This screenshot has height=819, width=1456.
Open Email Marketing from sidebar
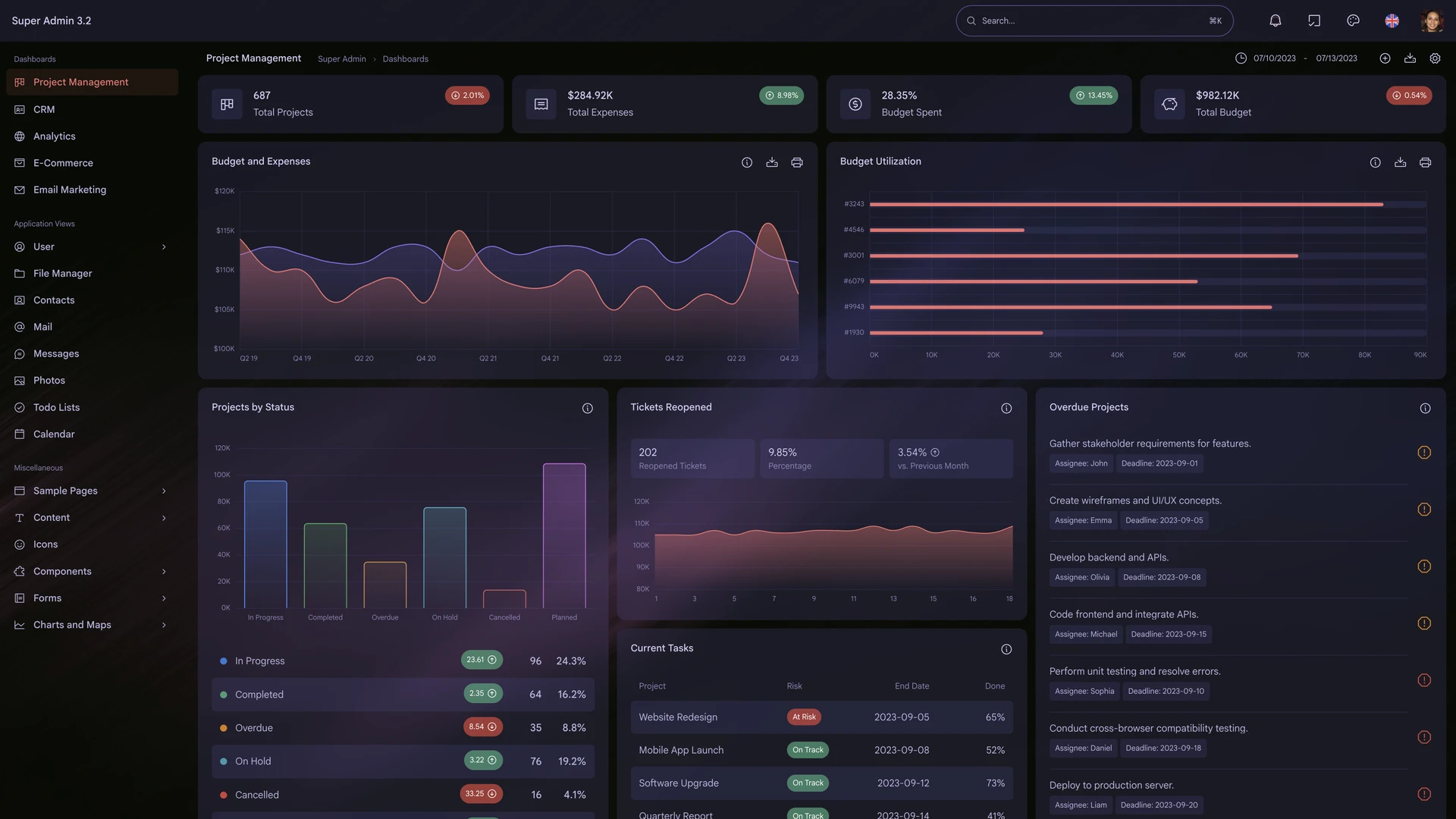92,190
